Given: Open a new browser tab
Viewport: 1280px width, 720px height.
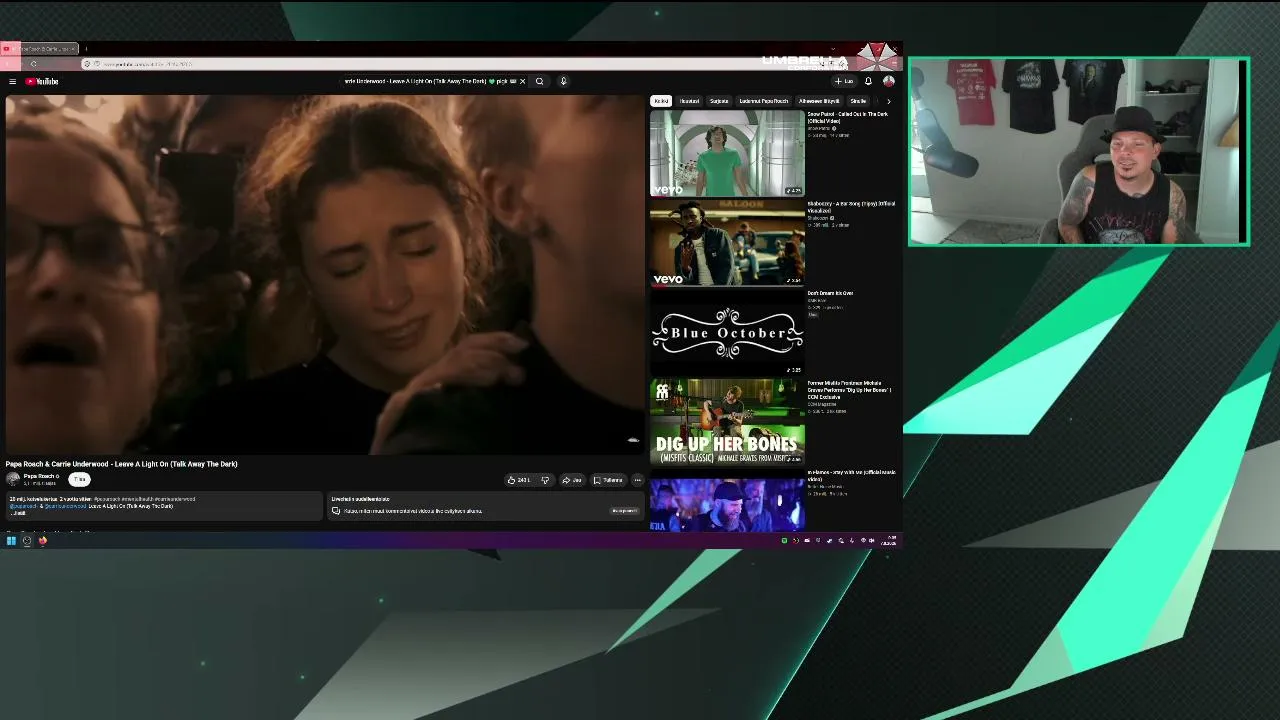Looking at the screenshot, I should 86,48.
